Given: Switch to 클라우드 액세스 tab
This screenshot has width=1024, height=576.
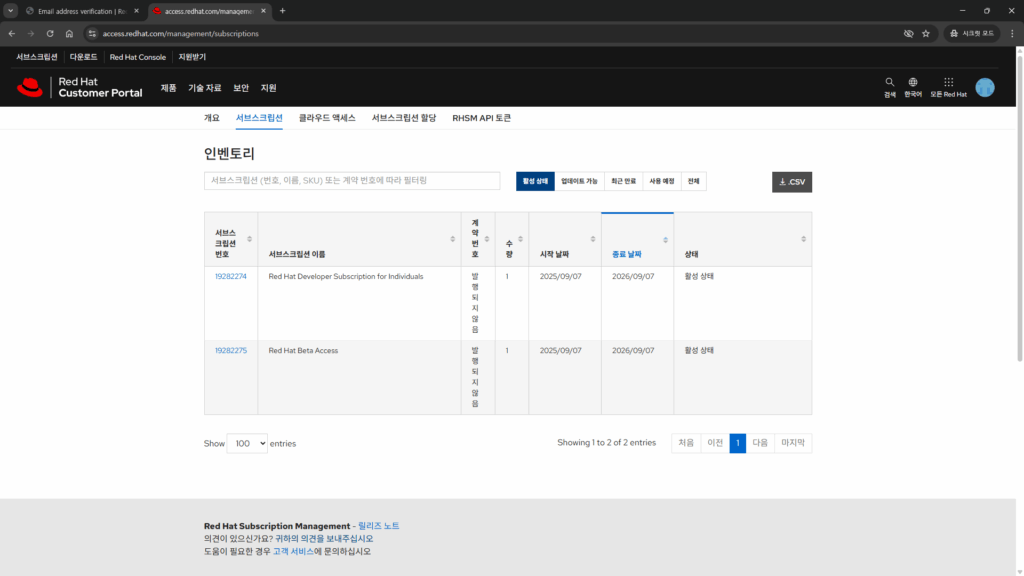Looking at the screenshot, I should 327,118.
